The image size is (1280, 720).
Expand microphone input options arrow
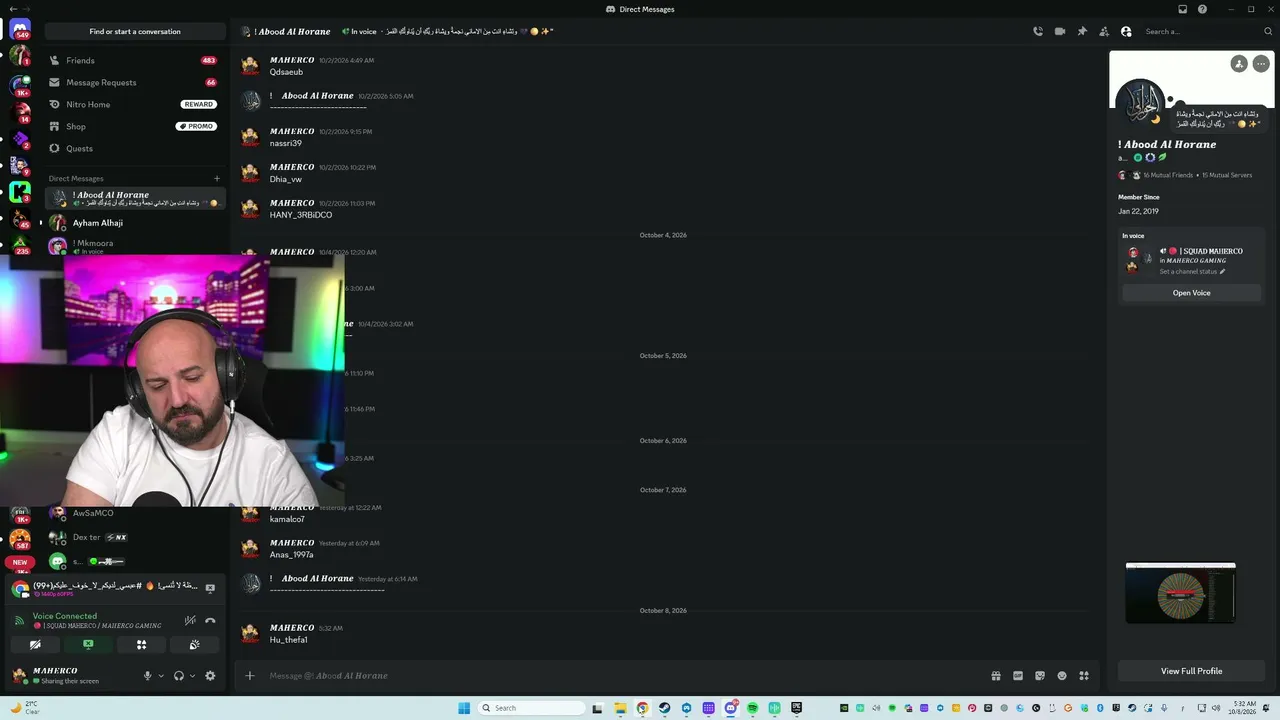point(161,676)
